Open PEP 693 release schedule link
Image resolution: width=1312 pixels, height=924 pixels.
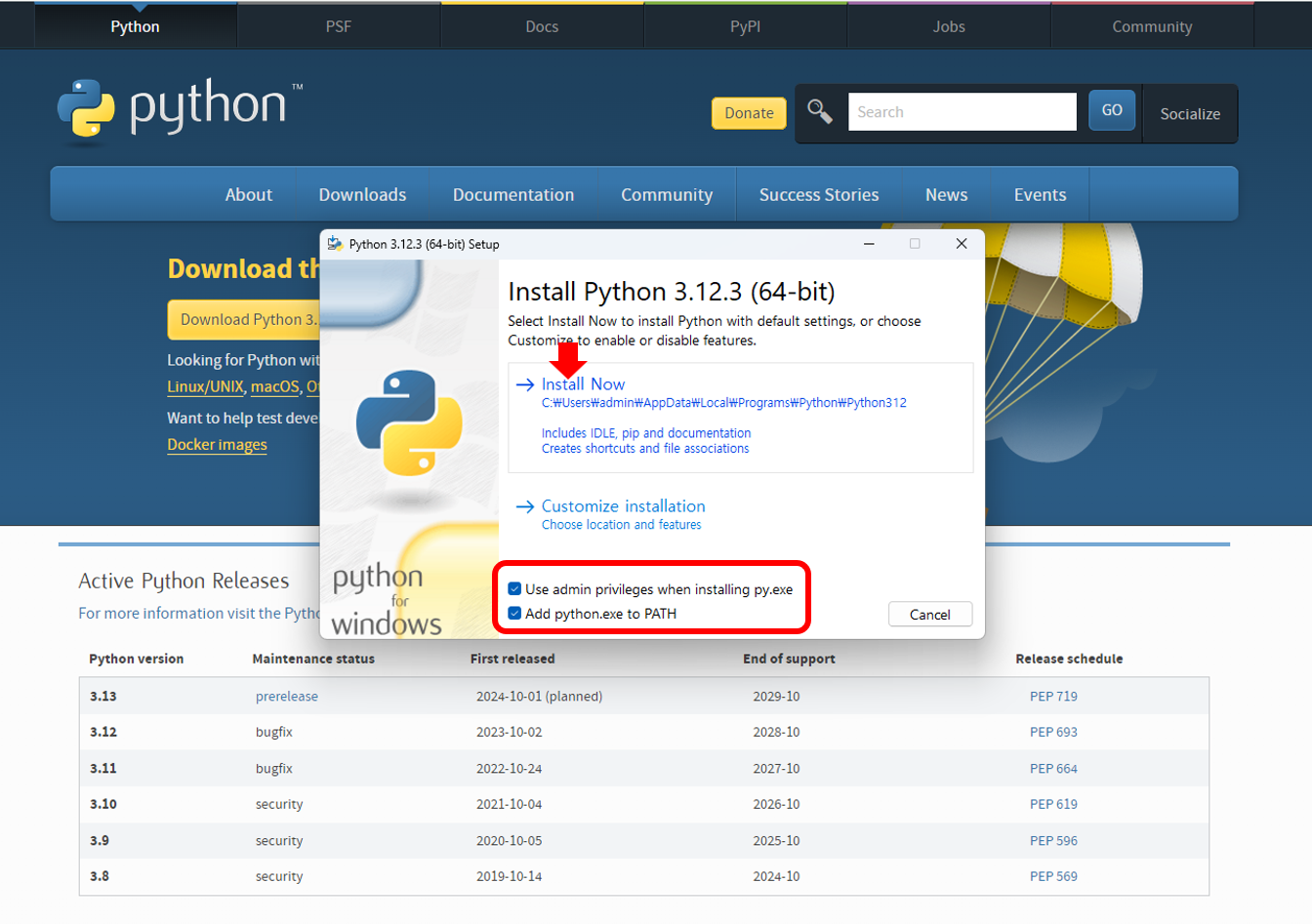[1053, 732]
